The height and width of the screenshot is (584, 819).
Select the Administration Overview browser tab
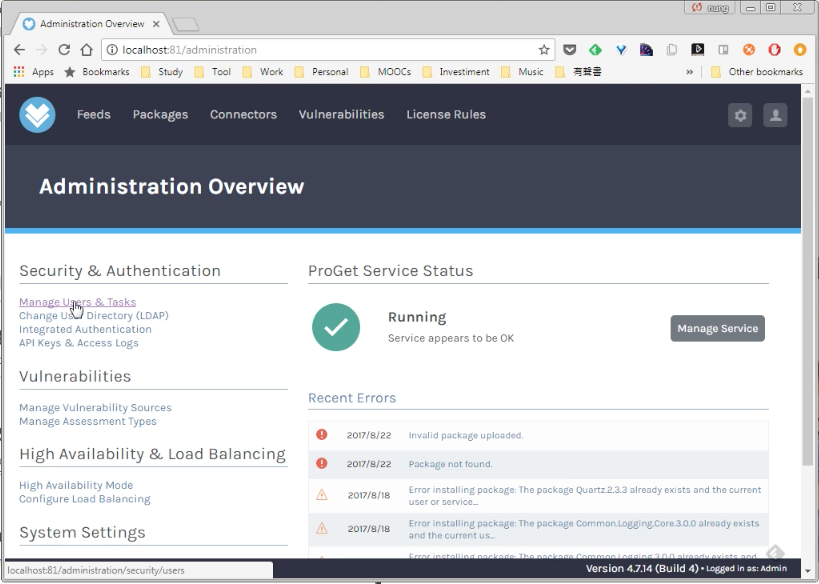click(92, 24)
